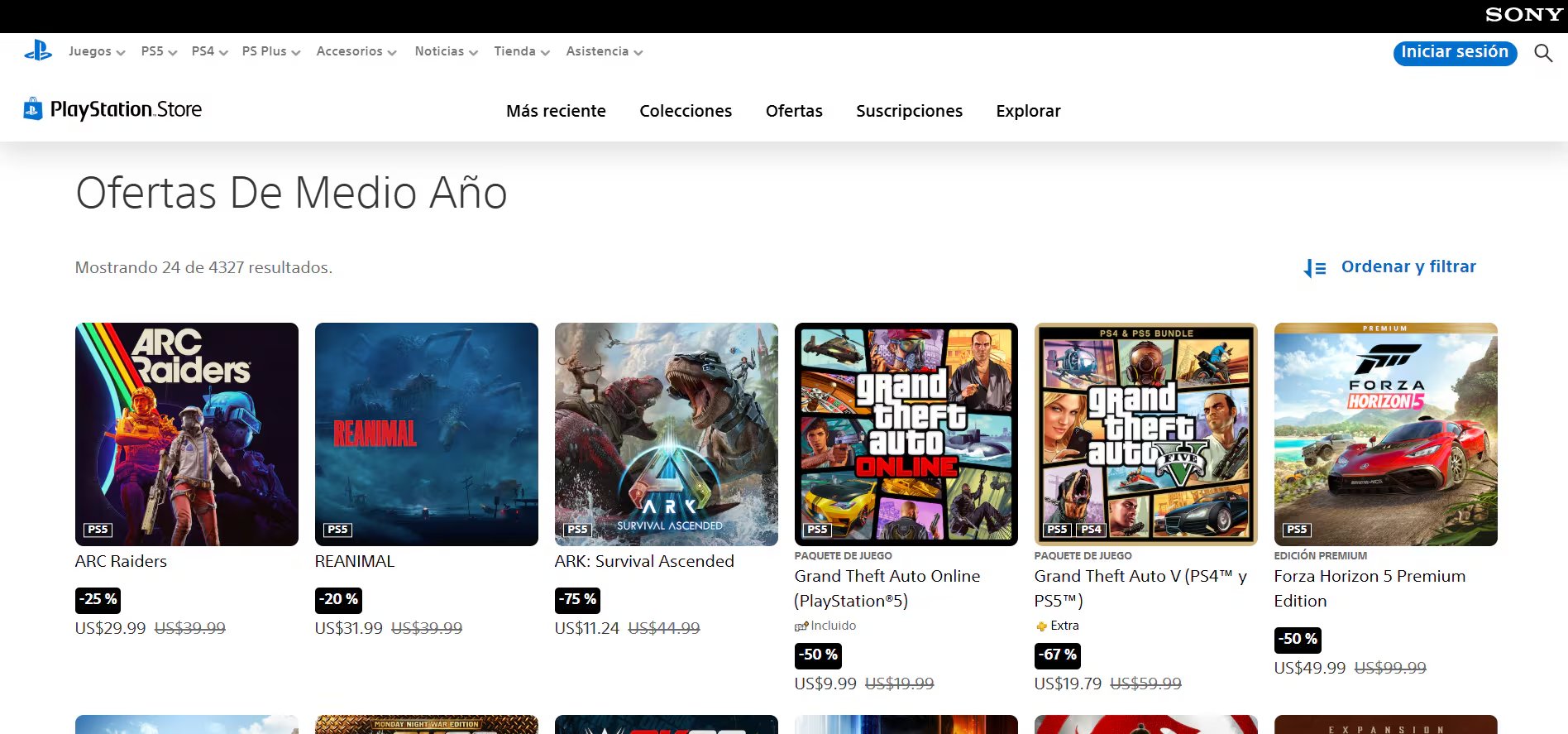Click ARK: Survival Ascended title text
1568x734 pixels.
pyautogui.click(x=644, y=561)
